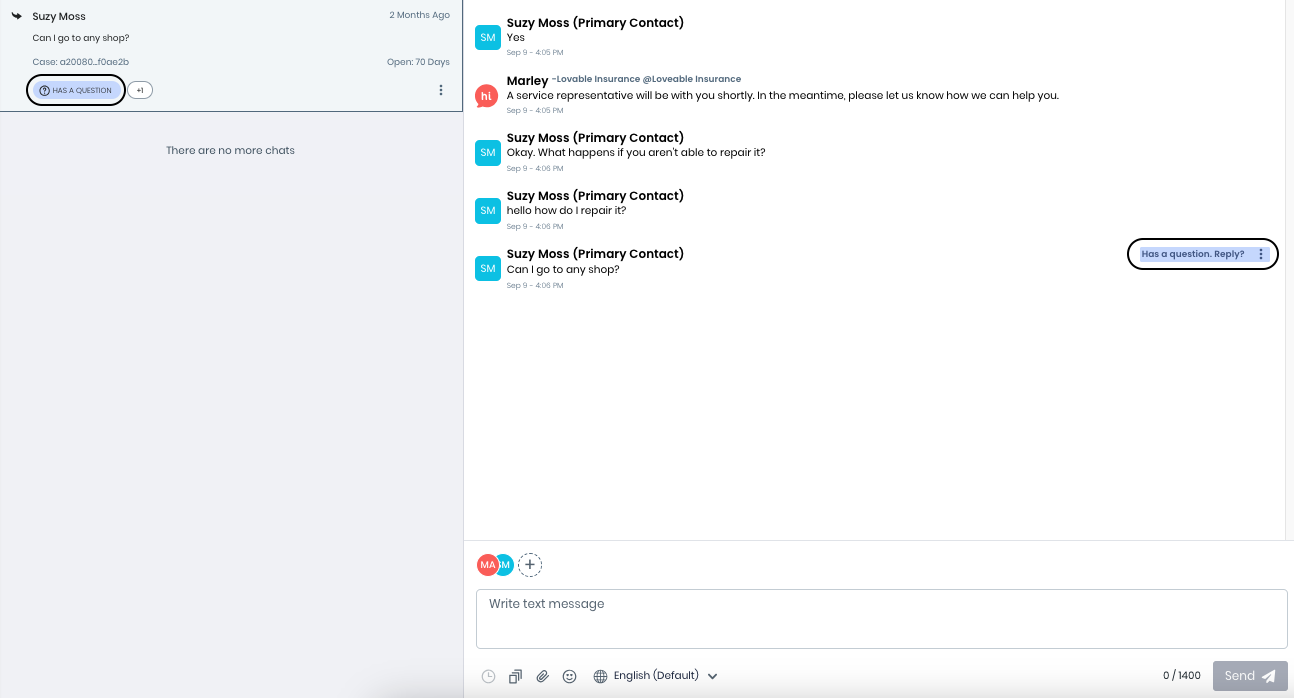Click the translation globe icon
1294x698 pixels.
coord(600,676)
